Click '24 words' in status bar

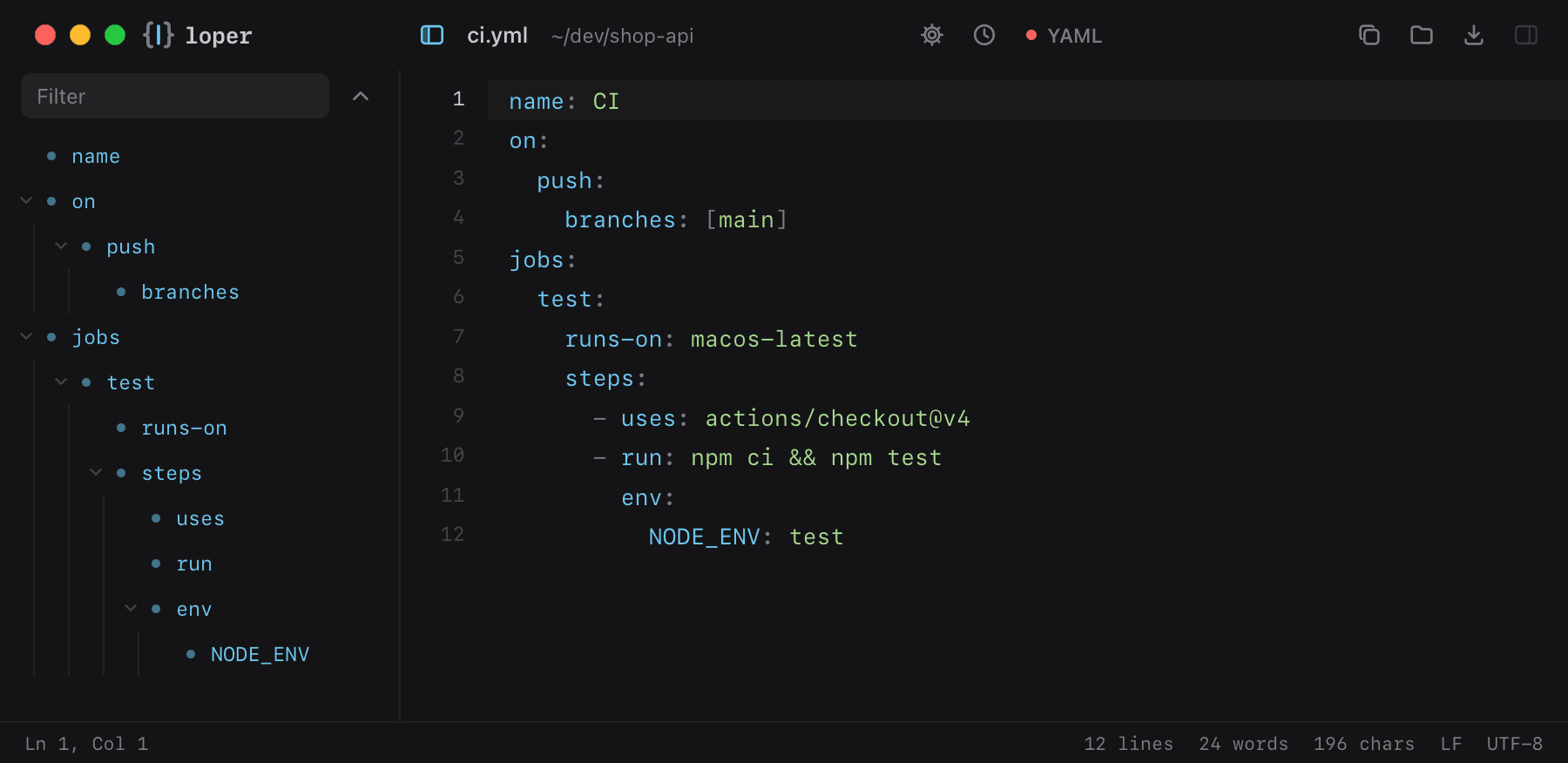coord(1243,744)
